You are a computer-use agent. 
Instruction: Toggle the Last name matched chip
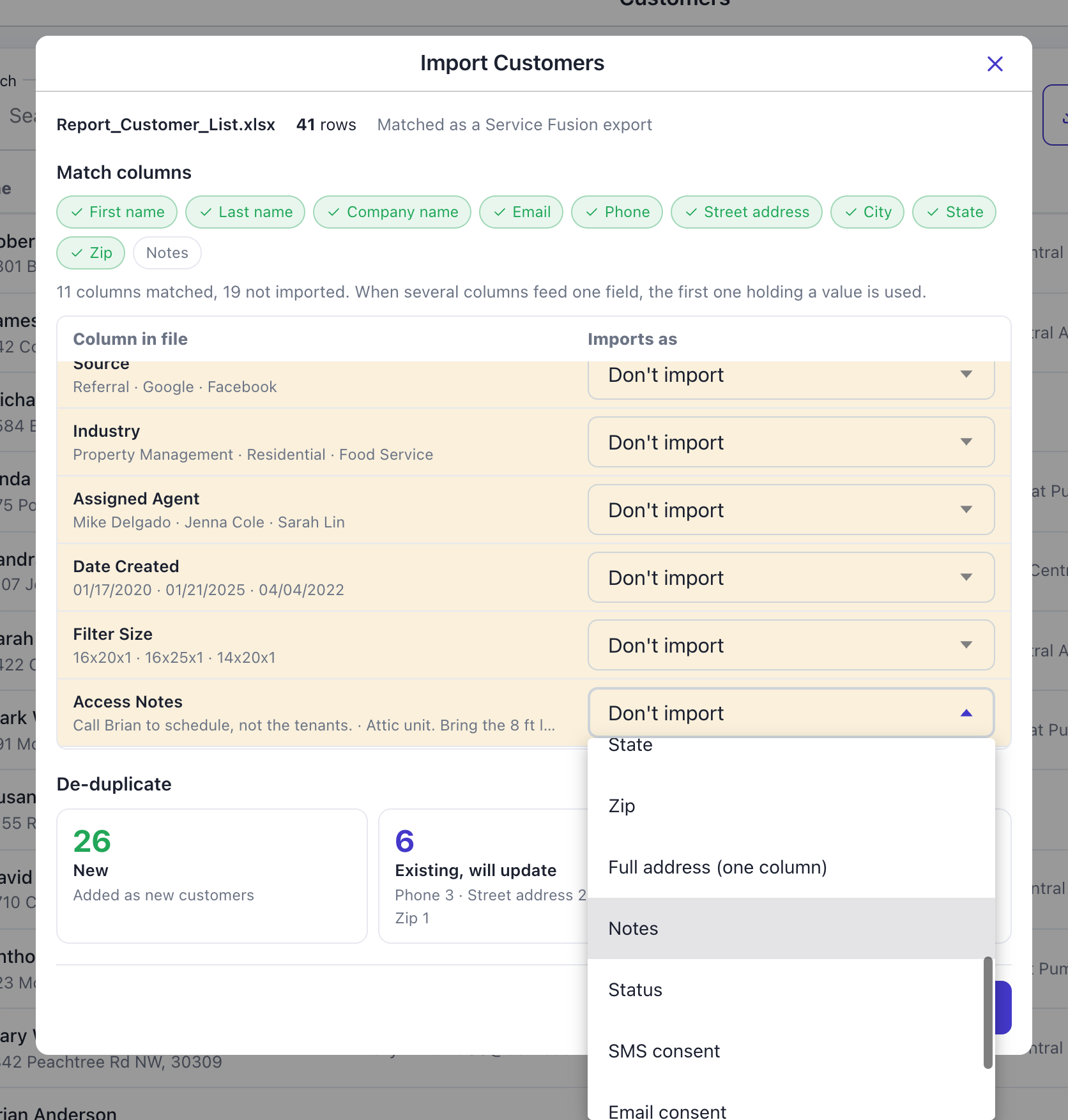[245, 212]
